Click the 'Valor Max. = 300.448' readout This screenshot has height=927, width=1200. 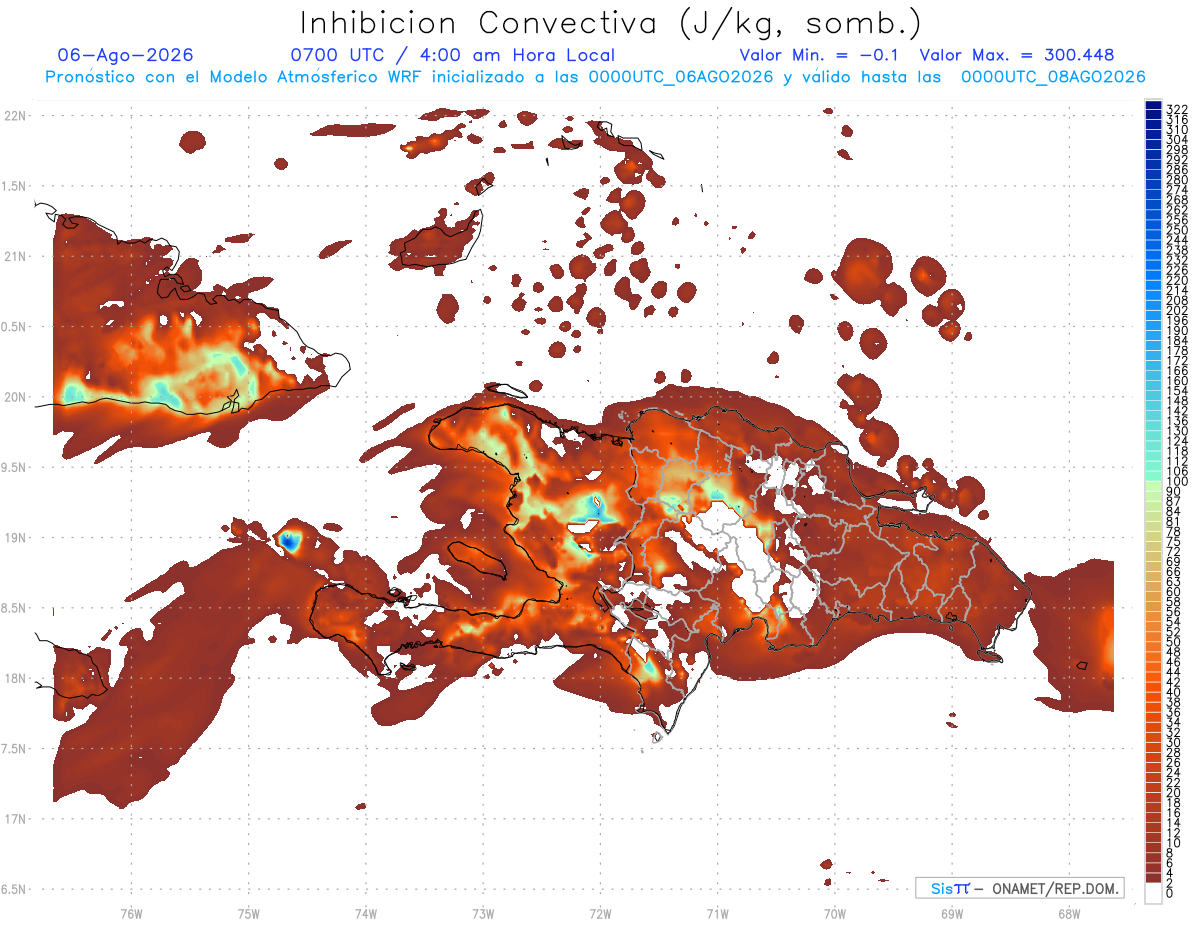pos(1017,55)
